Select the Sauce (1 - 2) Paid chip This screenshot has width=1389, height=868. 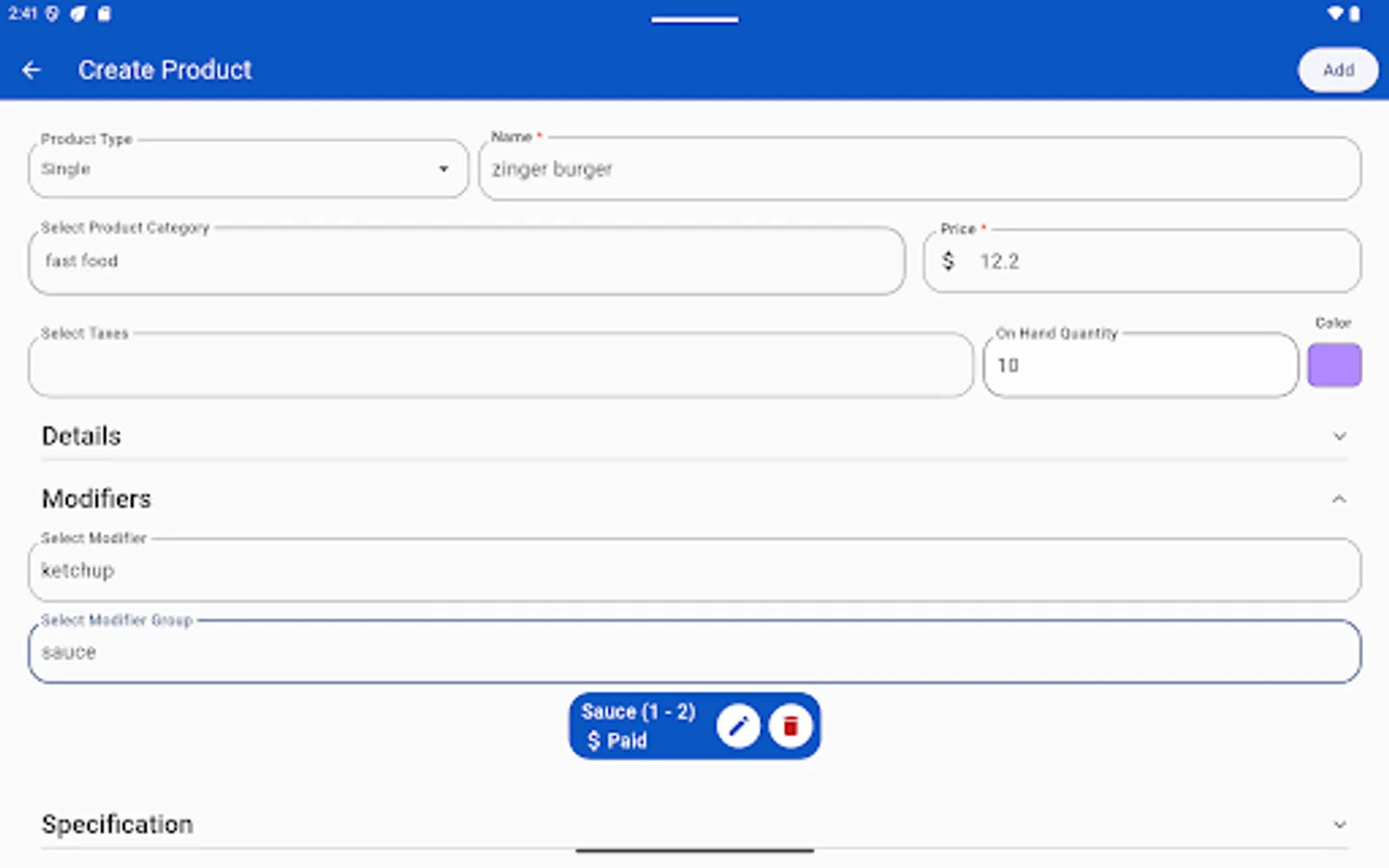coord(638,725)
